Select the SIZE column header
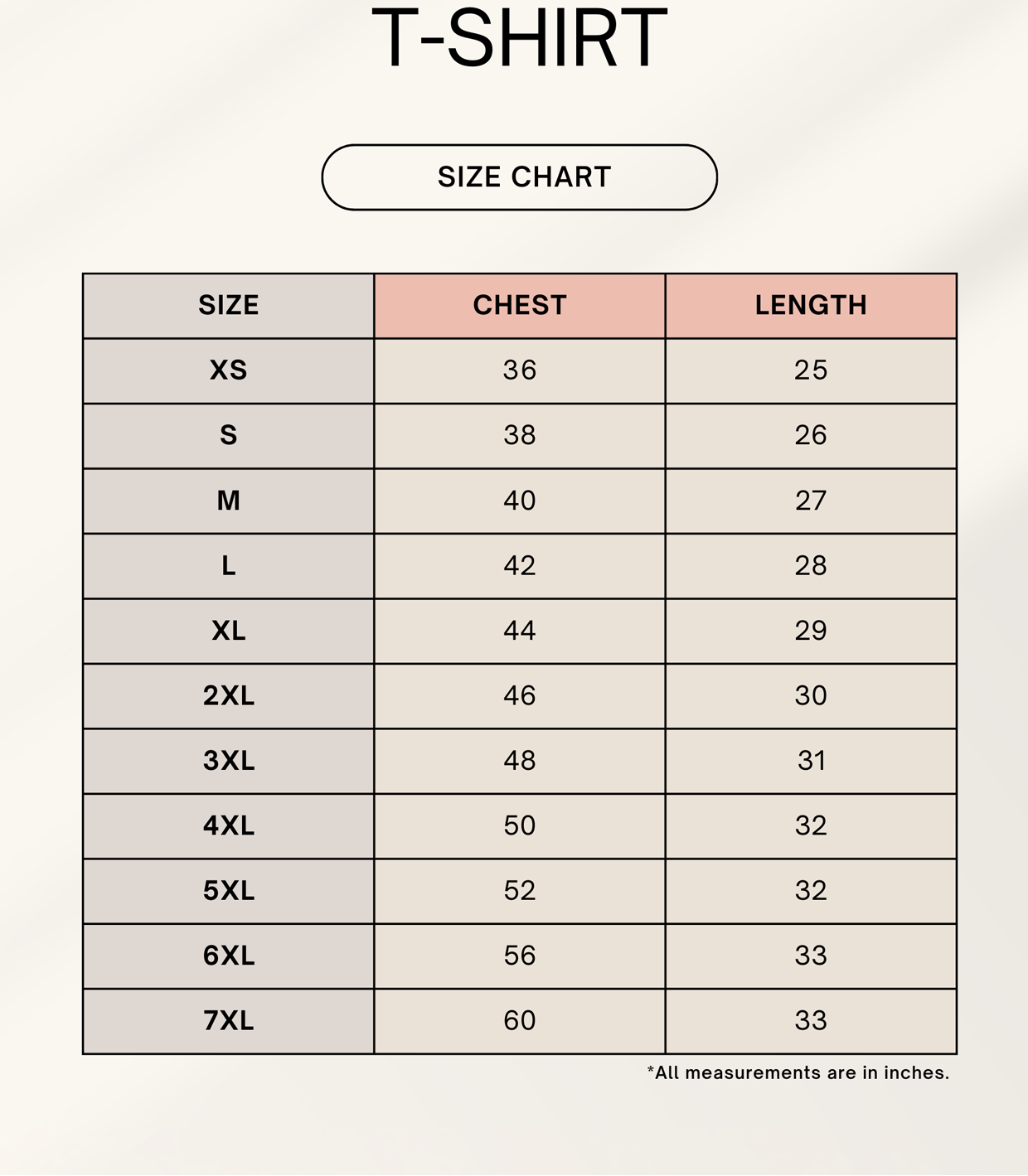The height and width of the screenshot is (1176, 1028). click(x=229, y=306)
